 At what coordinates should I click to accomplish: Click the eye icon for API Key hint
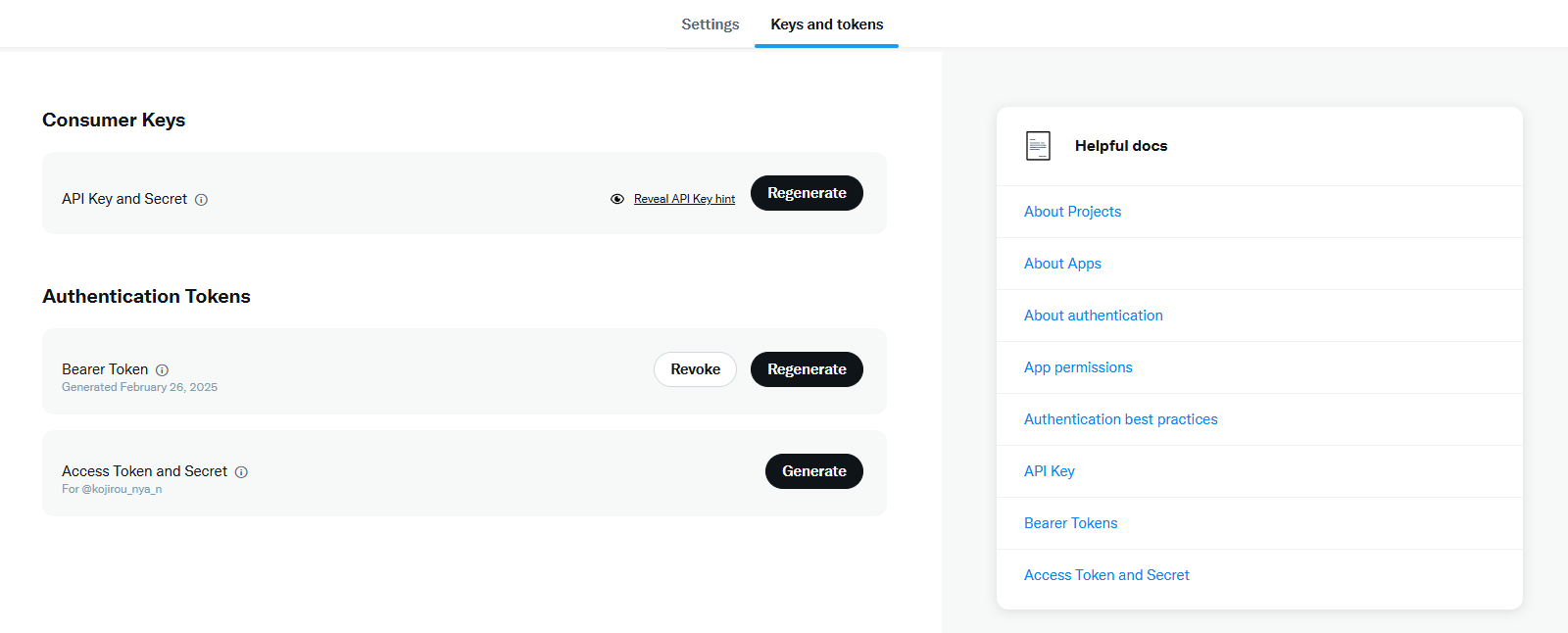pos(617,199)
